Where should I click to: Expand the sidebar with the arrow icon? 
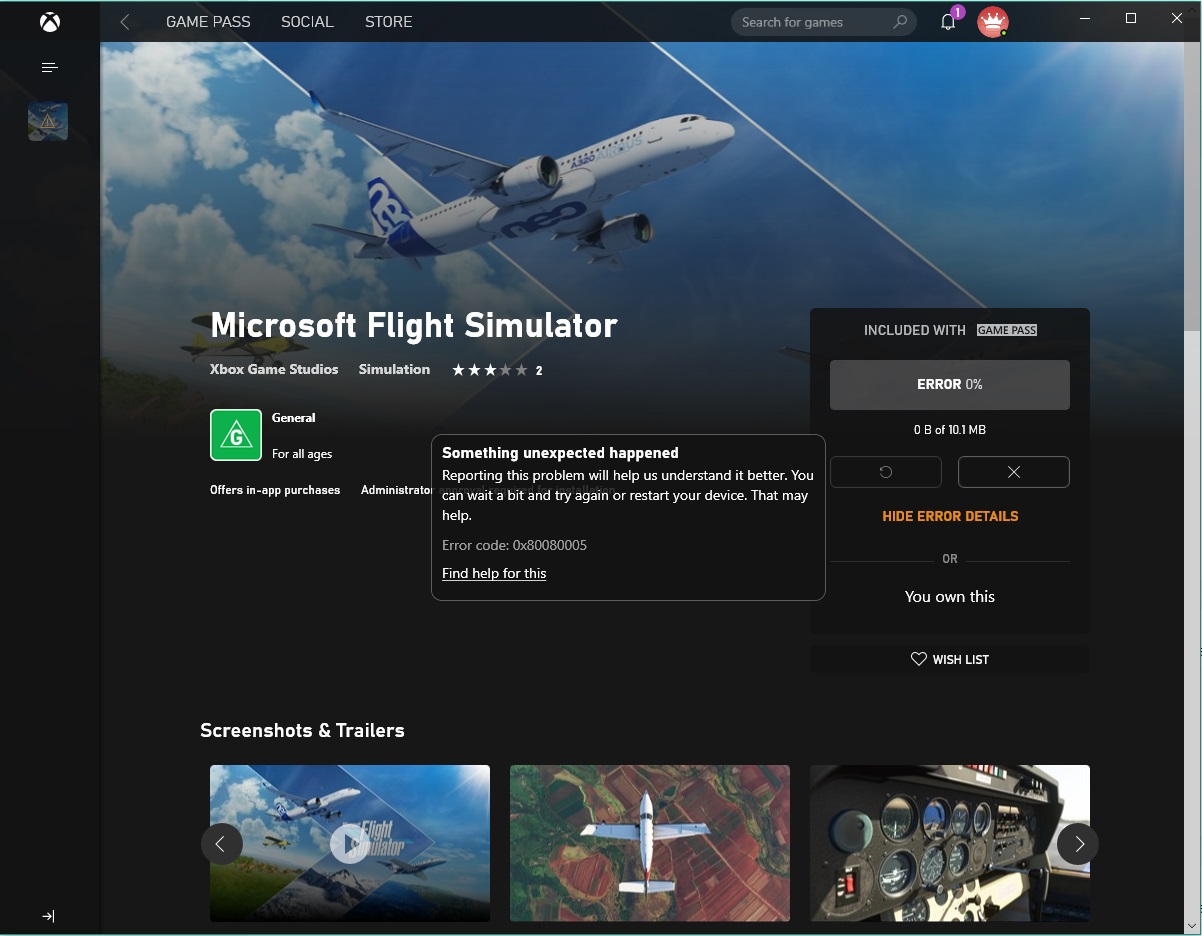click(x=48, y=916)
